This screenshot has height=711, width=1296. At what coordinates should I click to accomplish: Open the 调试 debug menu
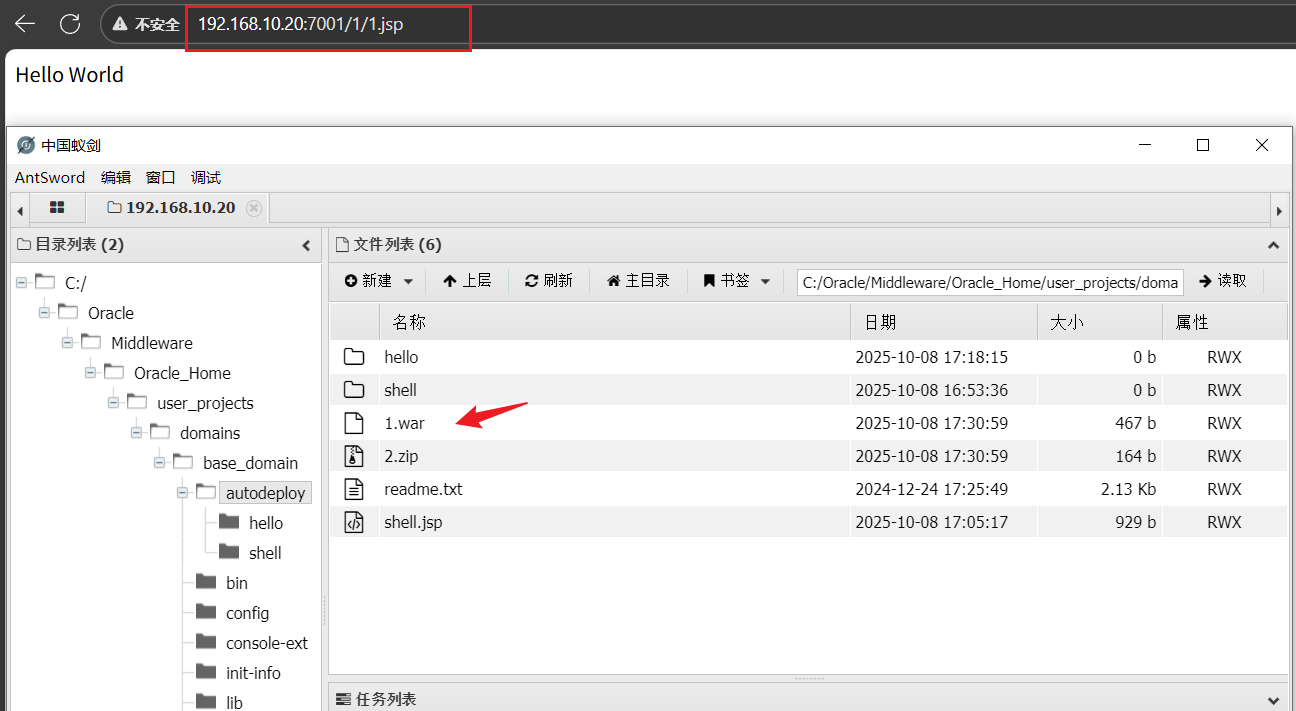coord(206,177)
